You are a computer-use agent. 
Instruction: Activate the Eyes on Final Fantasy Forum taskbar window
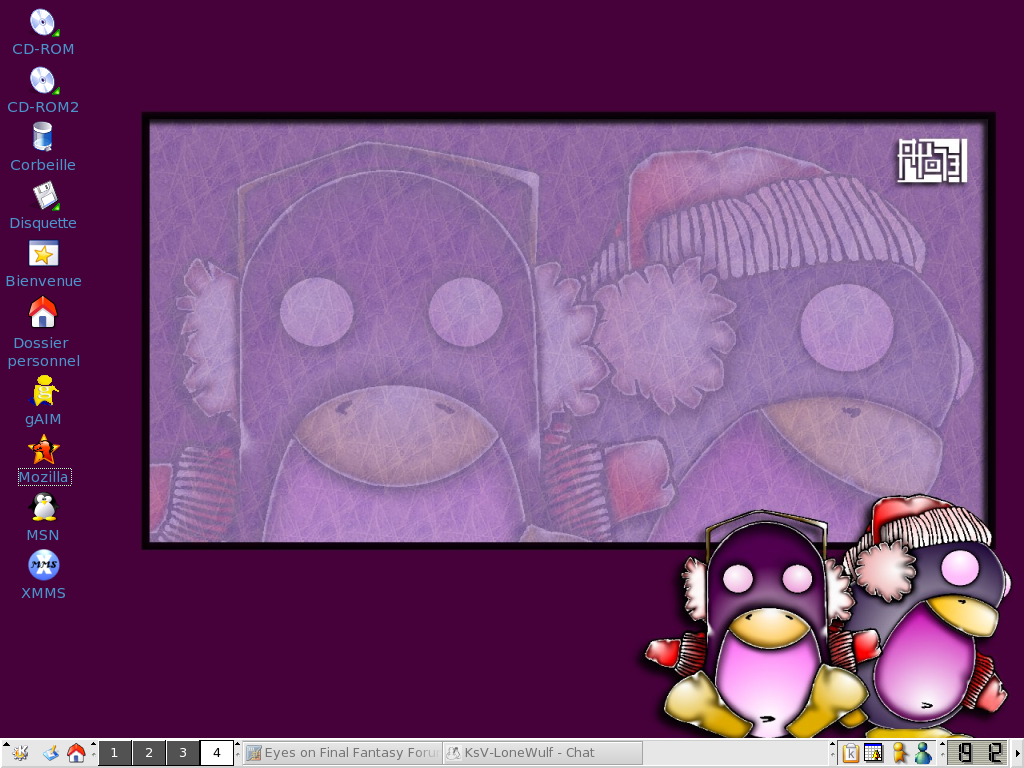coord(342,753)
